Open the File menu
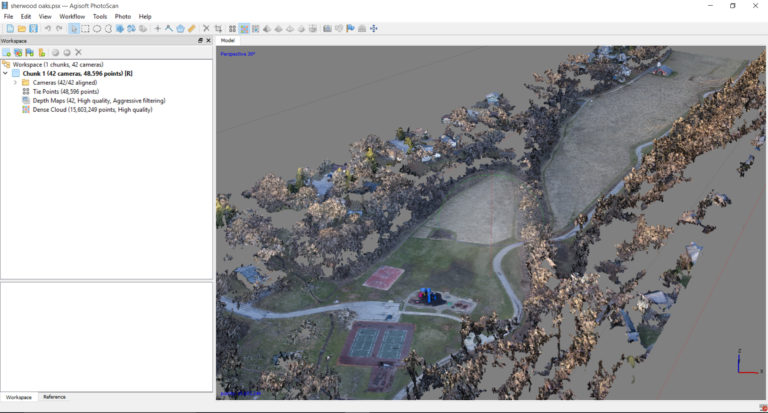Viewport: 768px width, 413px height. pos(8,16)
